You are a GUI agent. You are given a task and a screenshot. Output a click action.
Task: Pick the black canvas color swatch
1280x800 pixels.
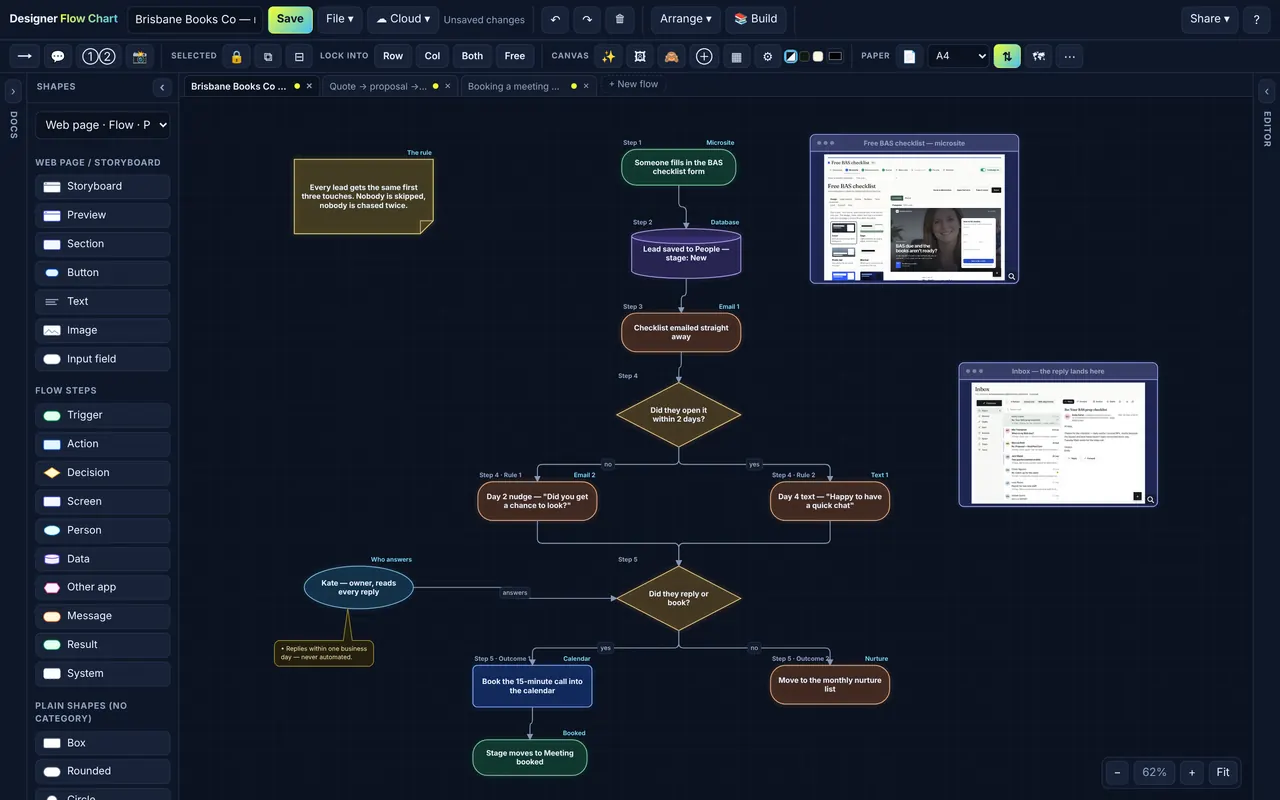[835, 56]
